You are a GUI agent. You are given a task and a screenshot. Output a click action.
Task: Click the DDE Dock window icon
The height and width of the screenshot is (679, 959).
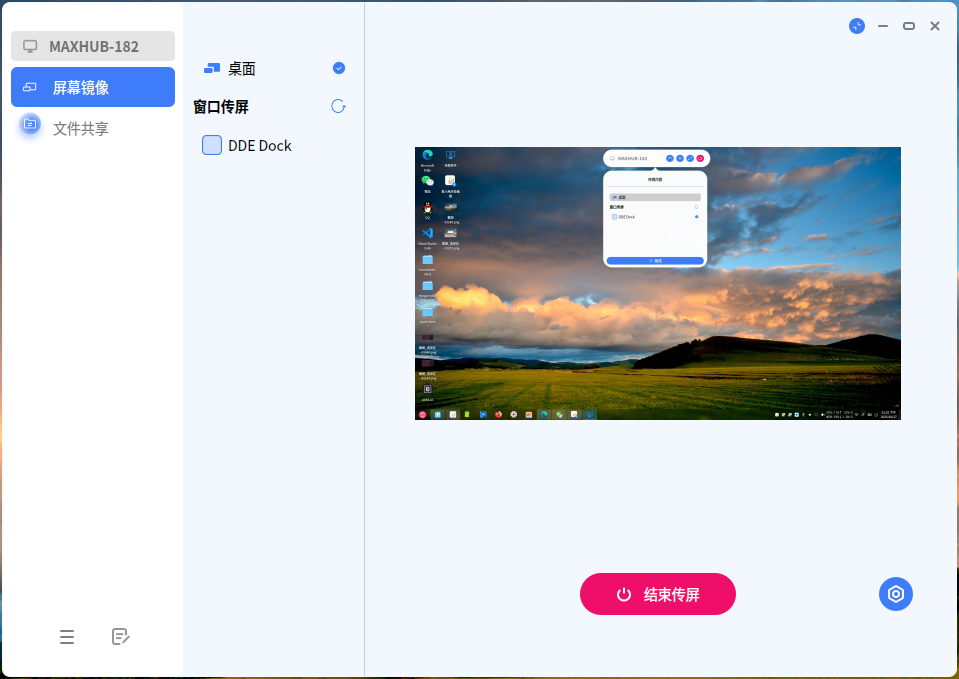tap(212, 145)
